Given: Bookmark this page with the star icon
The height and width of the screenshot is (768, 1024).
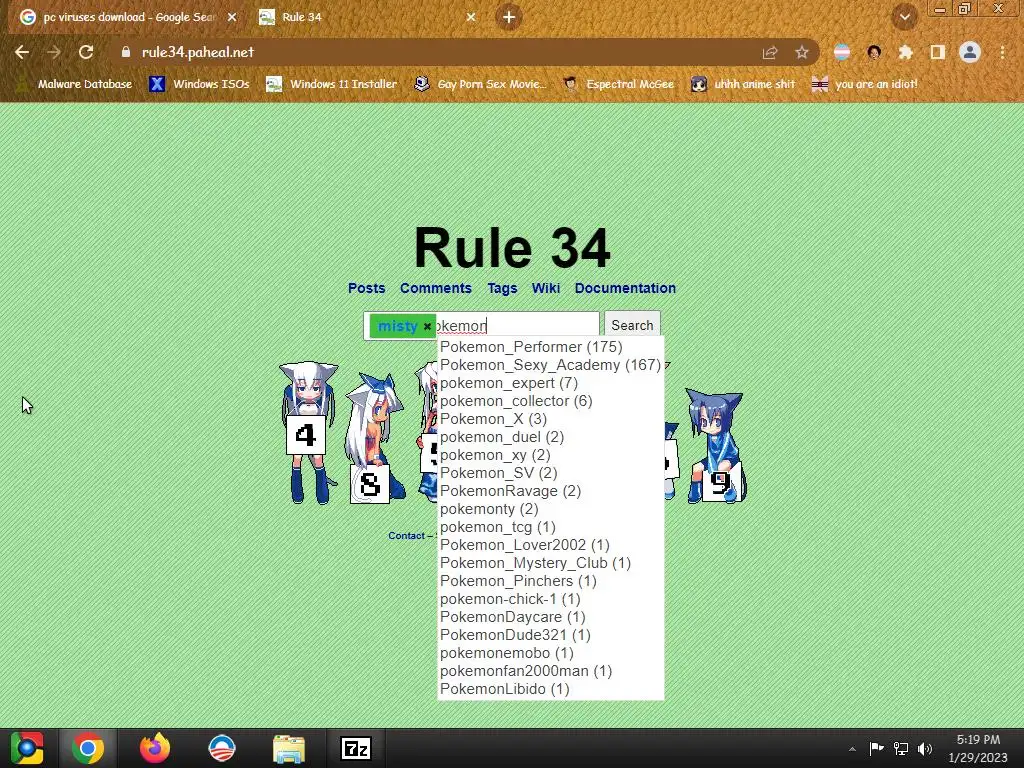Looking at the screenshot, I should pos(802,52).
